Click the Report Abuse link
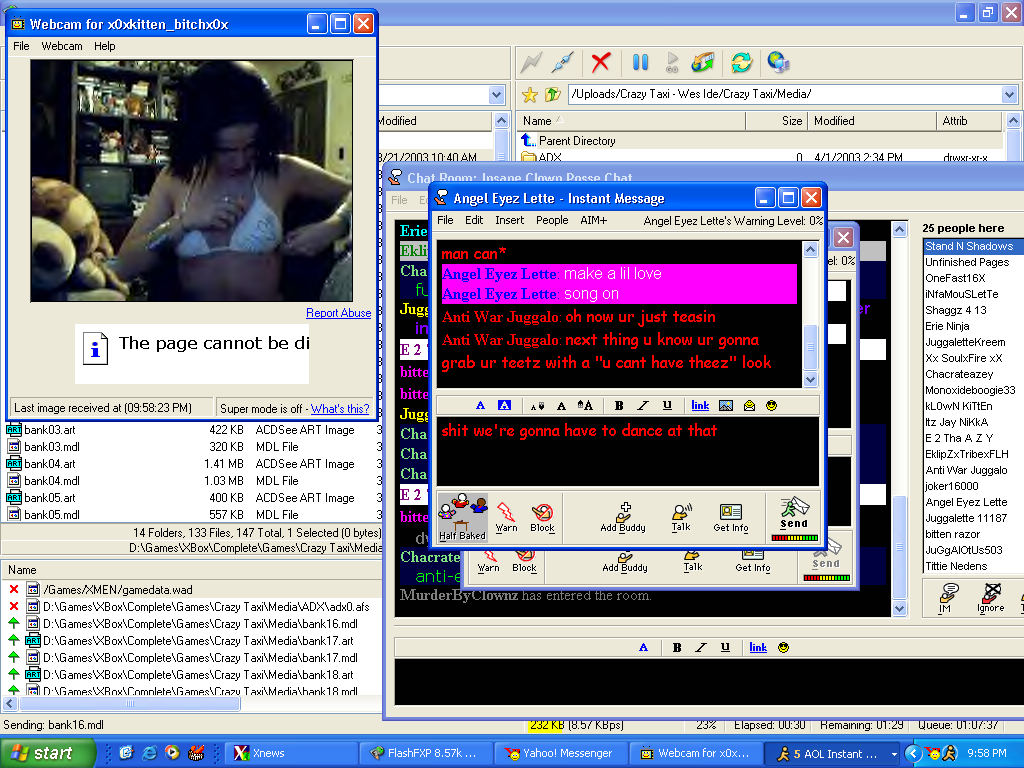Viewport: 1024px width, 768px height. coord(338,313)
